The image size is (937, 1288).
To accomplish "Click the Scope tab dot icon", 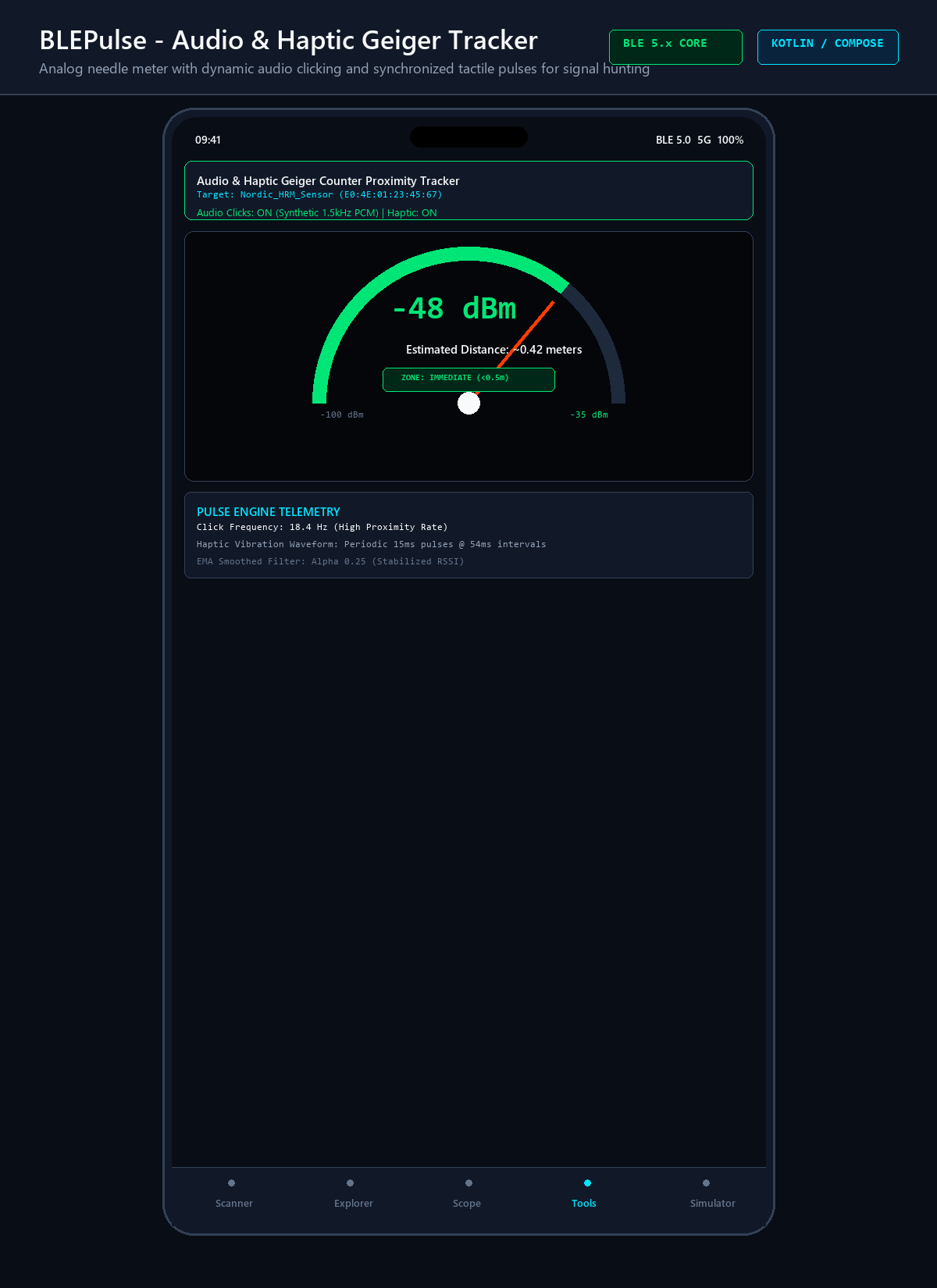I will tap(468, 1183).
